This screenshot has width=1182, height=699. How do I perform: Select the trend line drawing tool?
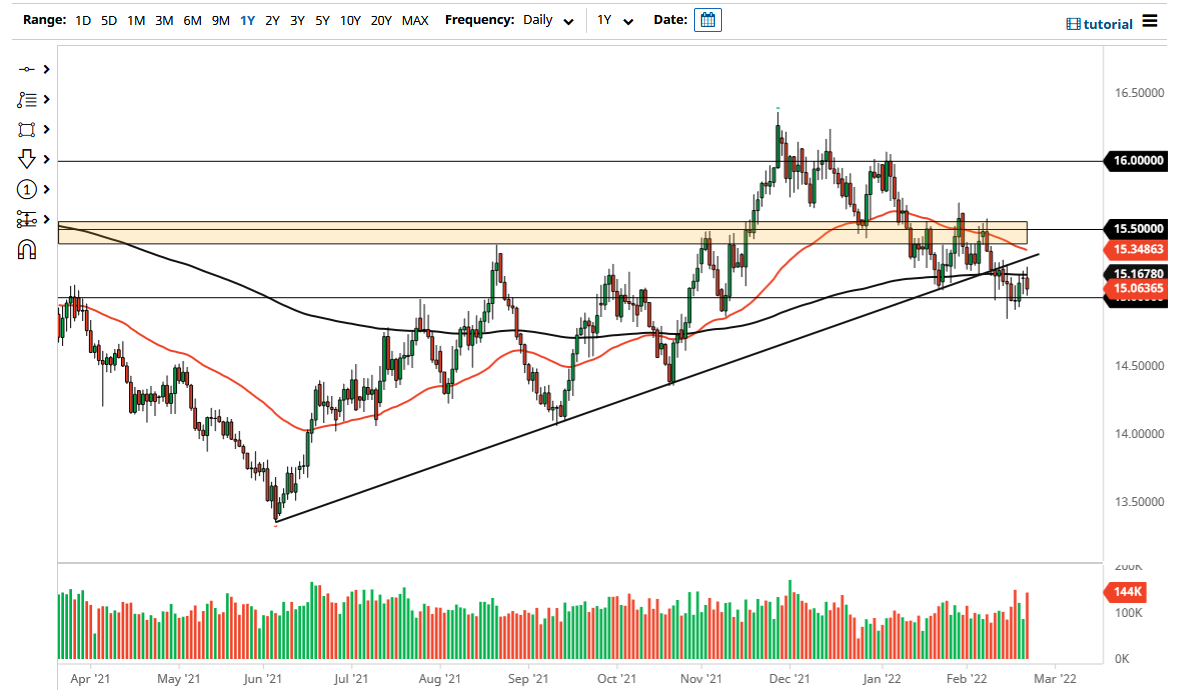(28, 68)
